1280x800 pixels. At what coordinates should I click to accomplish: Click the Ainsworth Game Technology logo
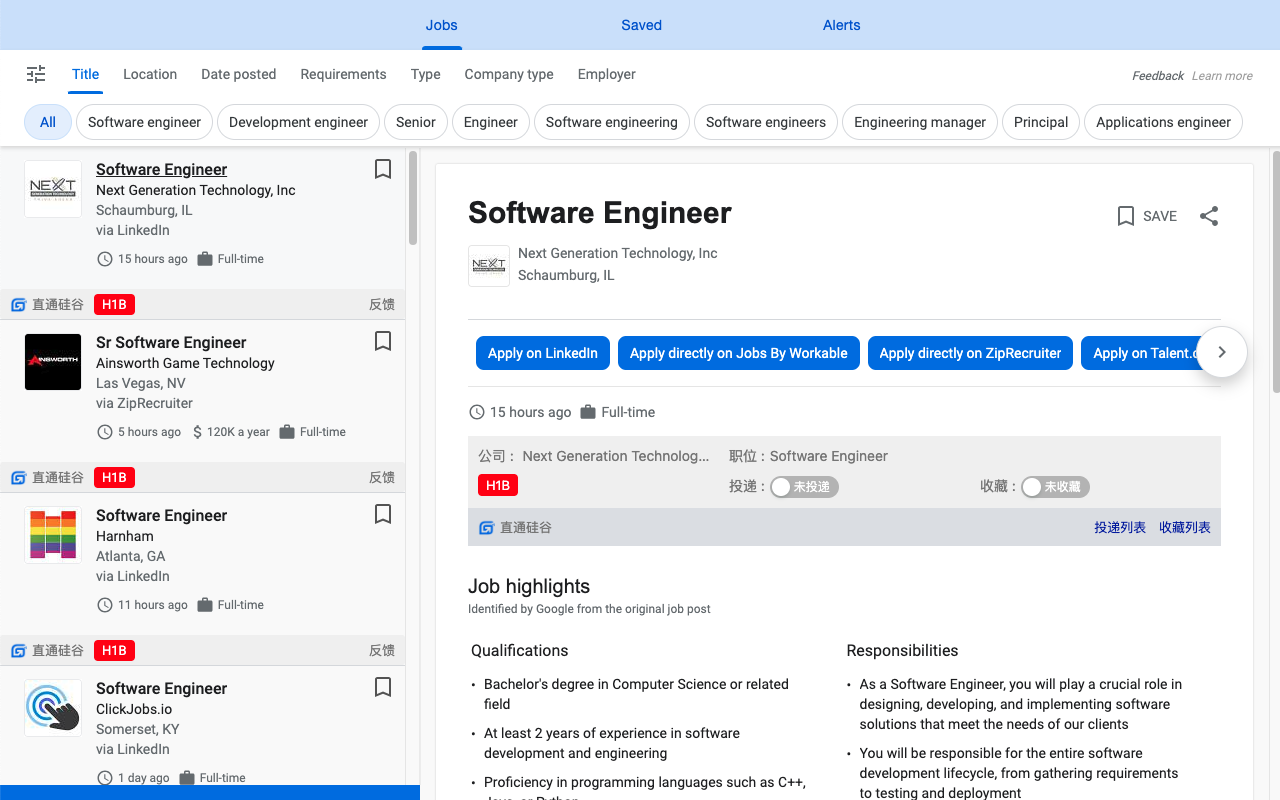coord(53,362)
